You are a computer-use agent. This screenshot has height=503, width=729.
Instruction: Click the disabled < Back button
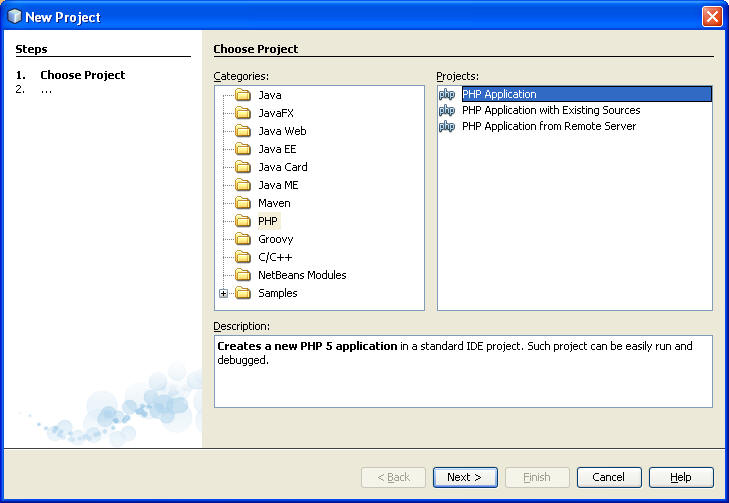(x=393, y=477)
